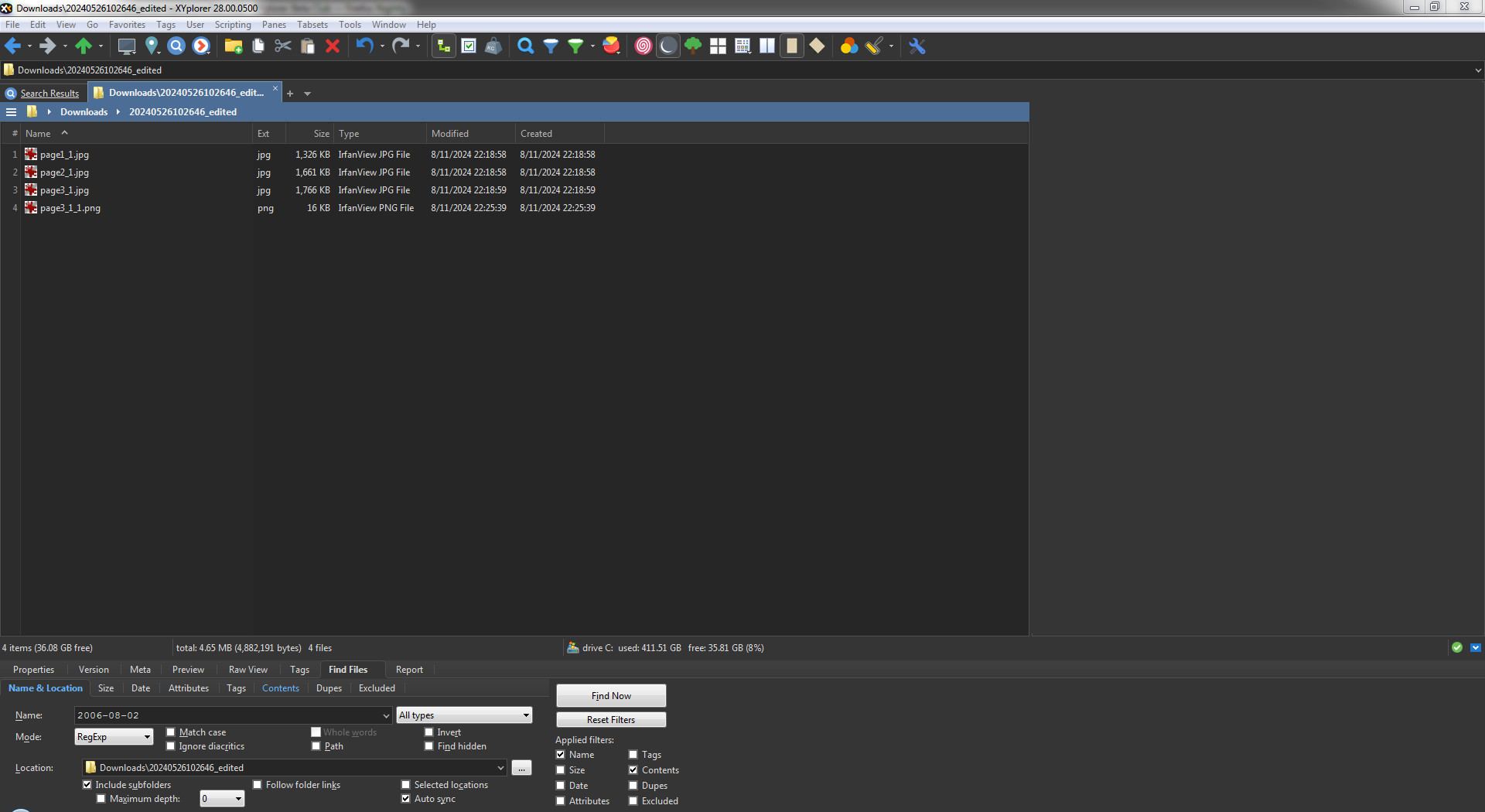
Task: Click the blue Undo arrow
Action: pyautogui.click(x=364, y=46)
